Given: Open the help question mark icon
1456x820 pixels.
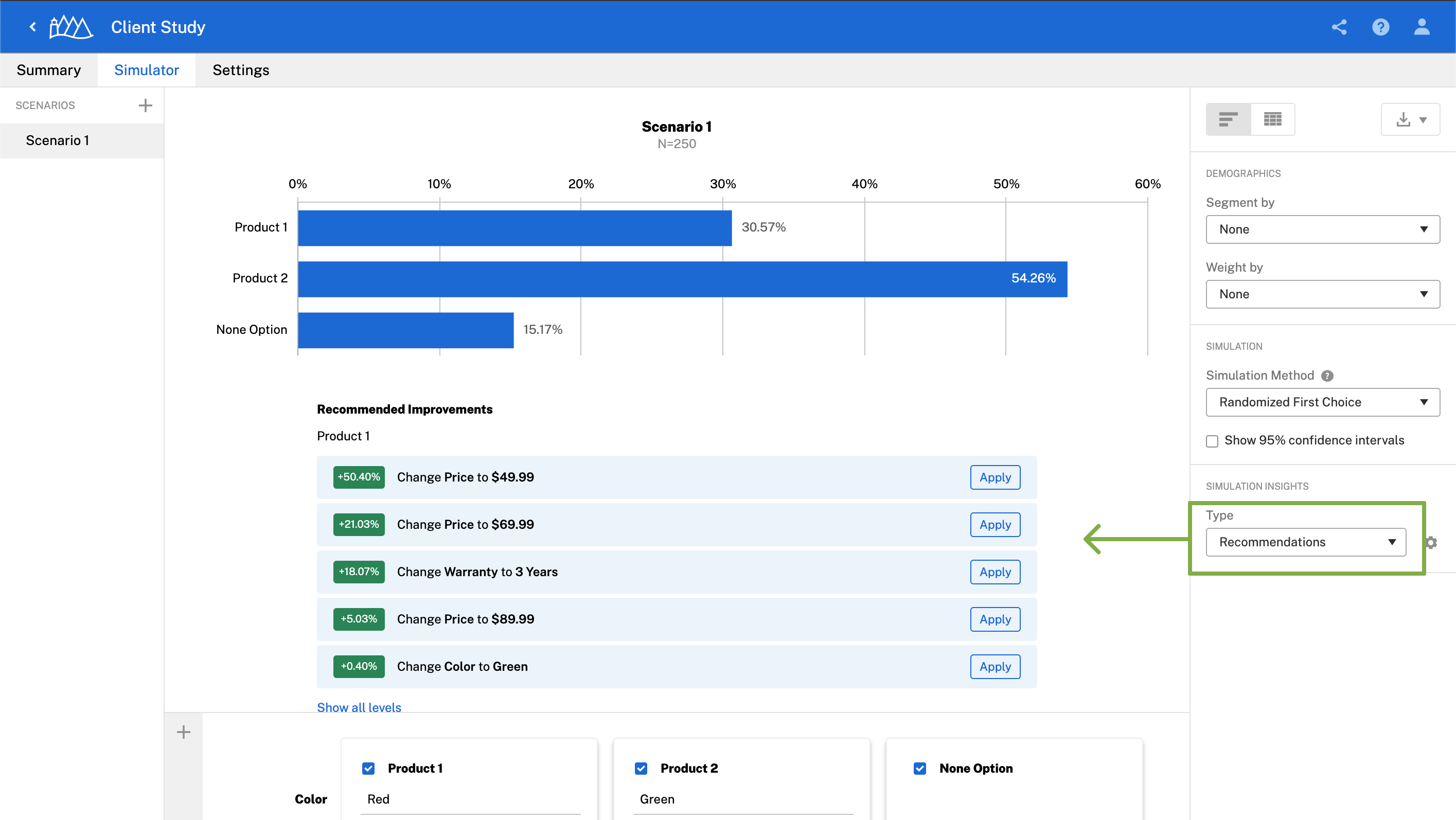Looking at the screenshot, I should point(1380,27).
